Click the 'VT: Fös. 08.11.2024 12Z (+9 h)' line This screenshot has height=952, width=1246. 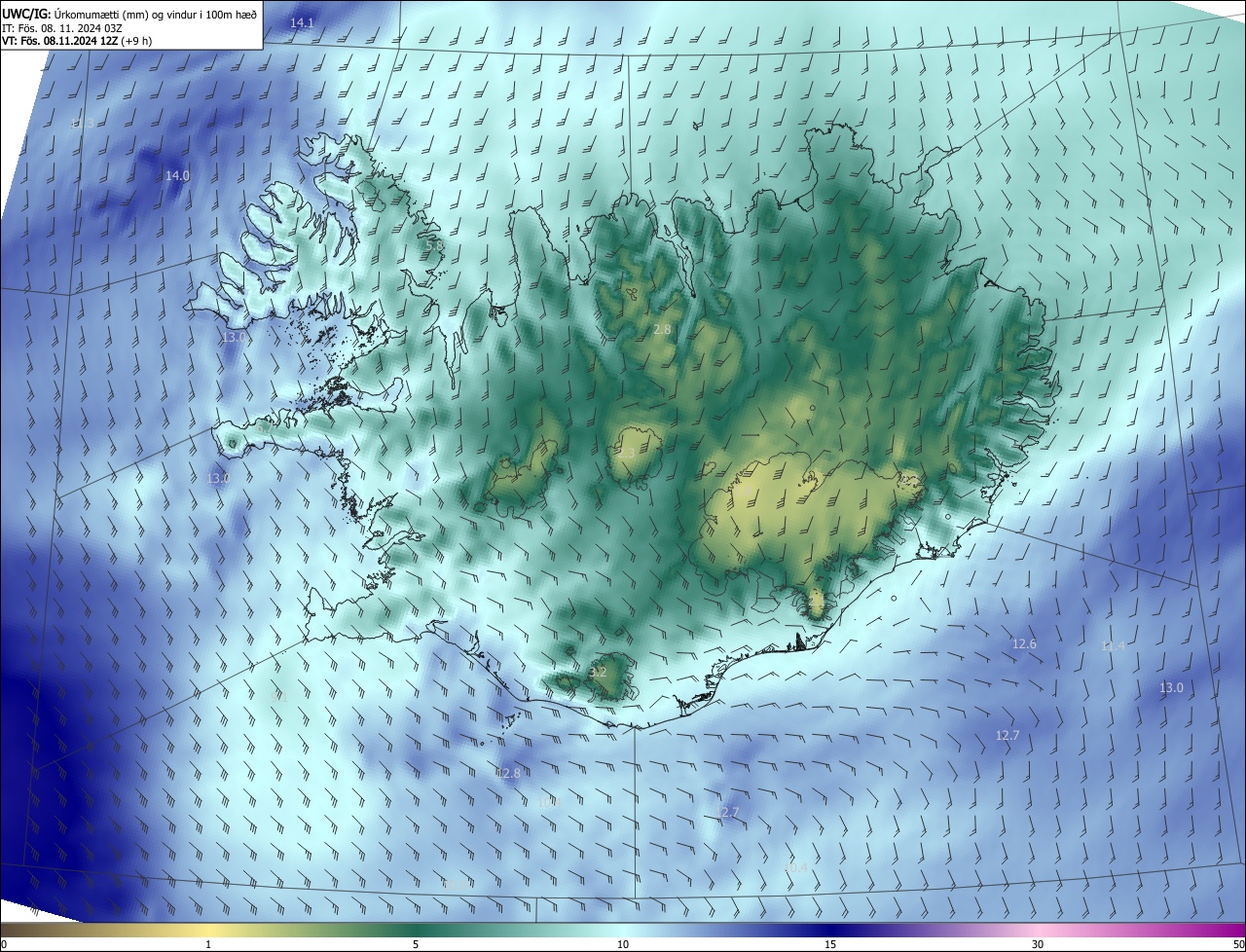(76, 41)
